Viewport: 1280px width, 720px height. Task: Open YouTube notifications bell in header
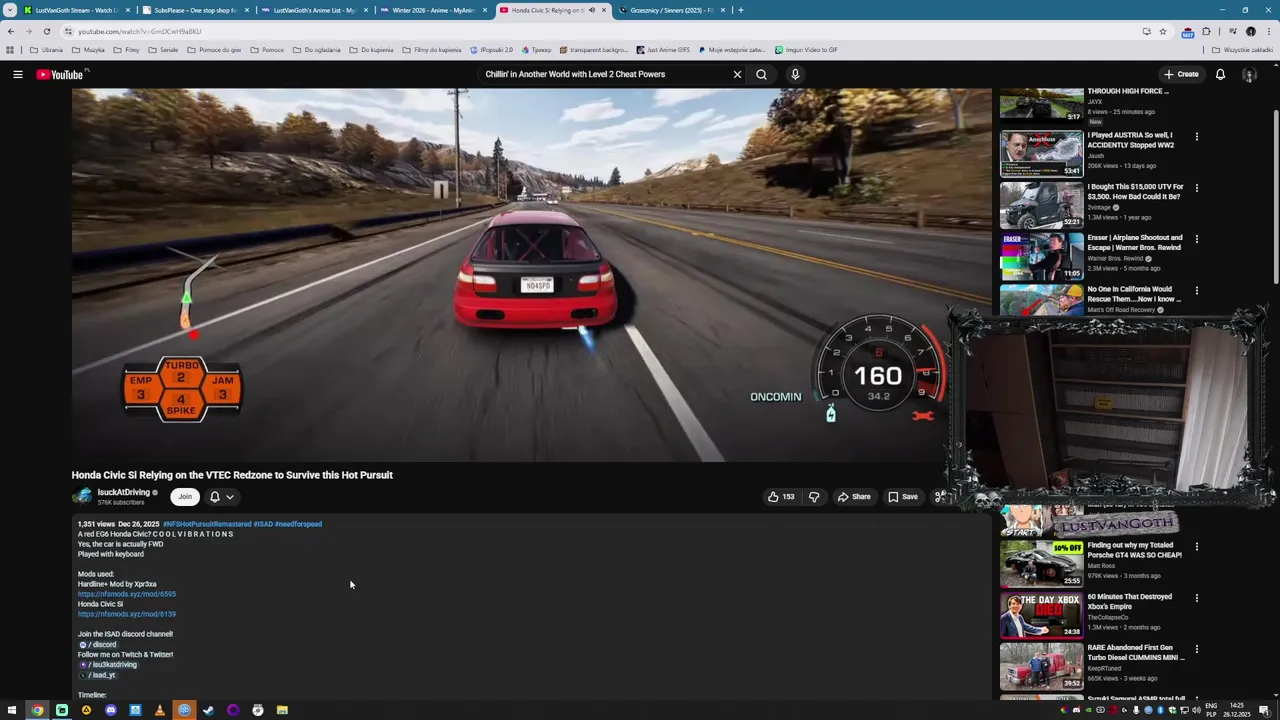tap(1220, 74)
